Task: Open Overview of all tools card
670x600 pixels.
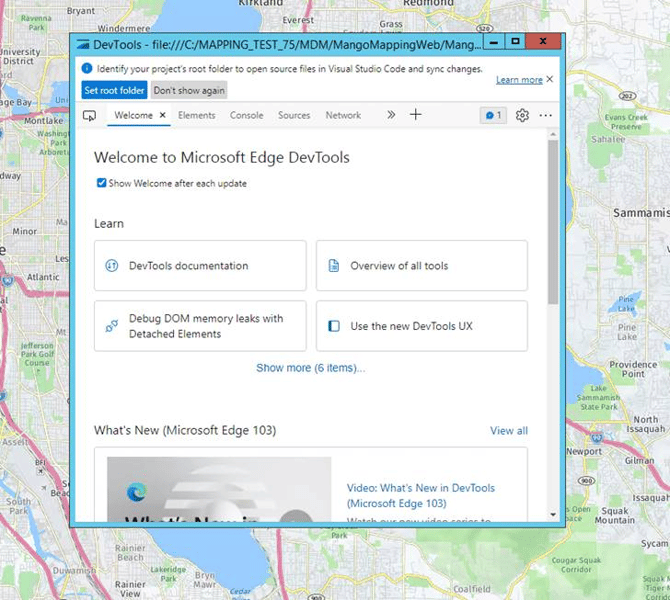Action: (422, 265)
